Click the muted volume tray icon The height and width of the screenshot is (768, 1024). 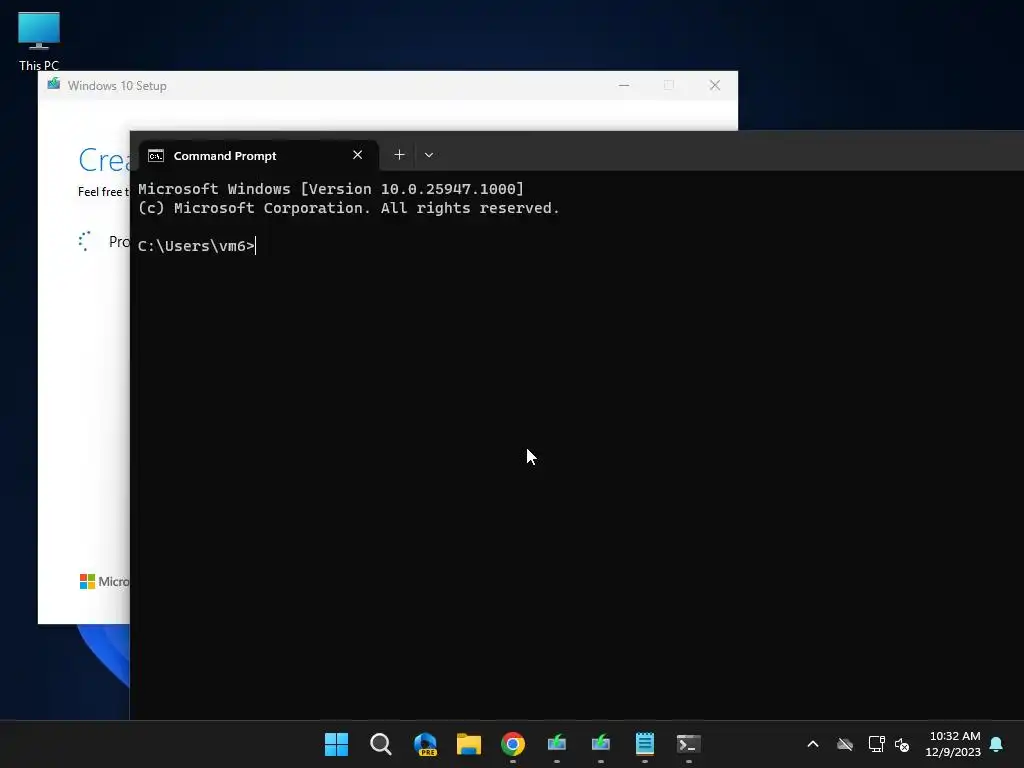(902, 744)
